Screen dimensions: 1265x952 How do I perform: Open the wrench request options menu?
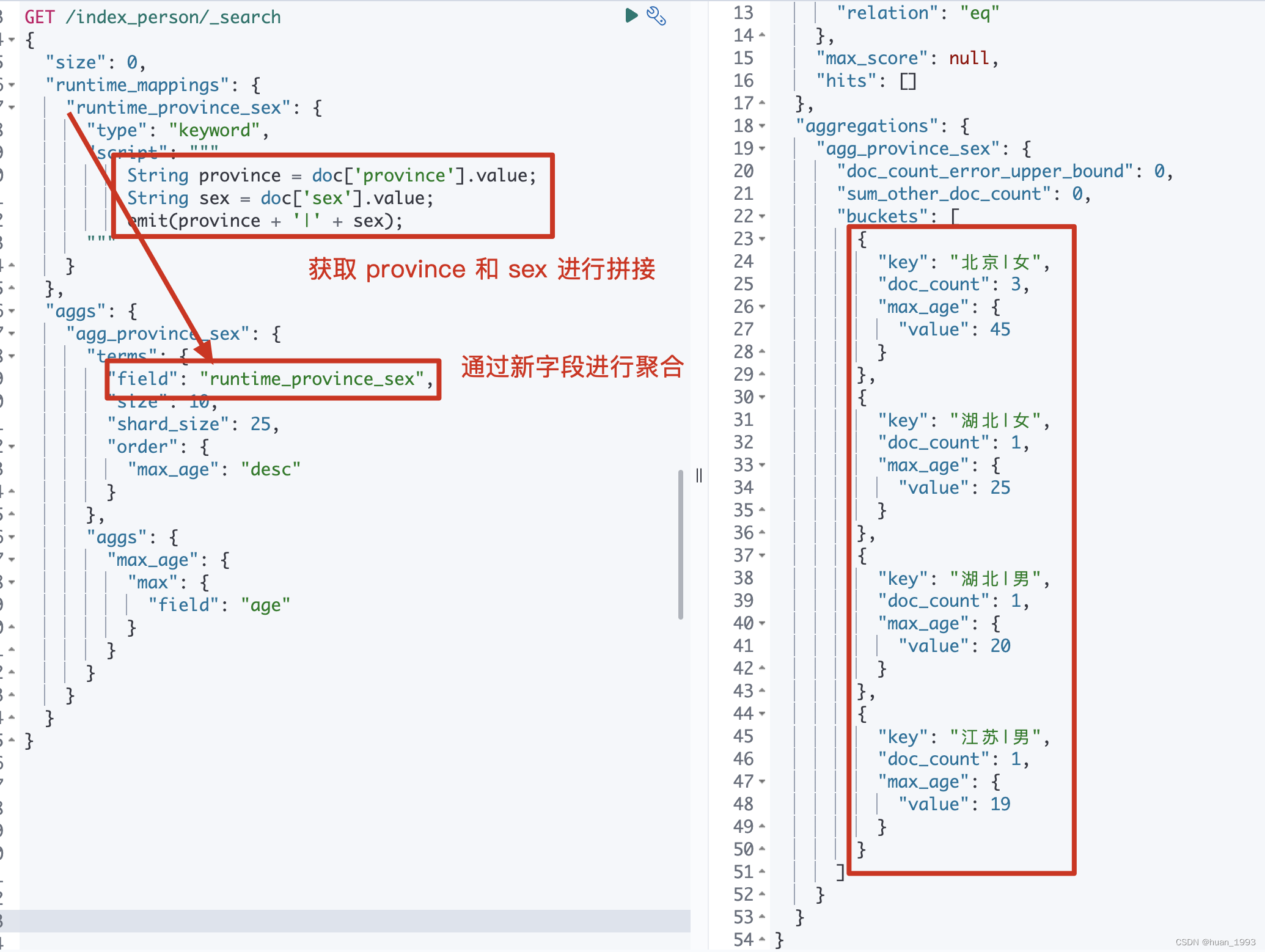[656, 16]
